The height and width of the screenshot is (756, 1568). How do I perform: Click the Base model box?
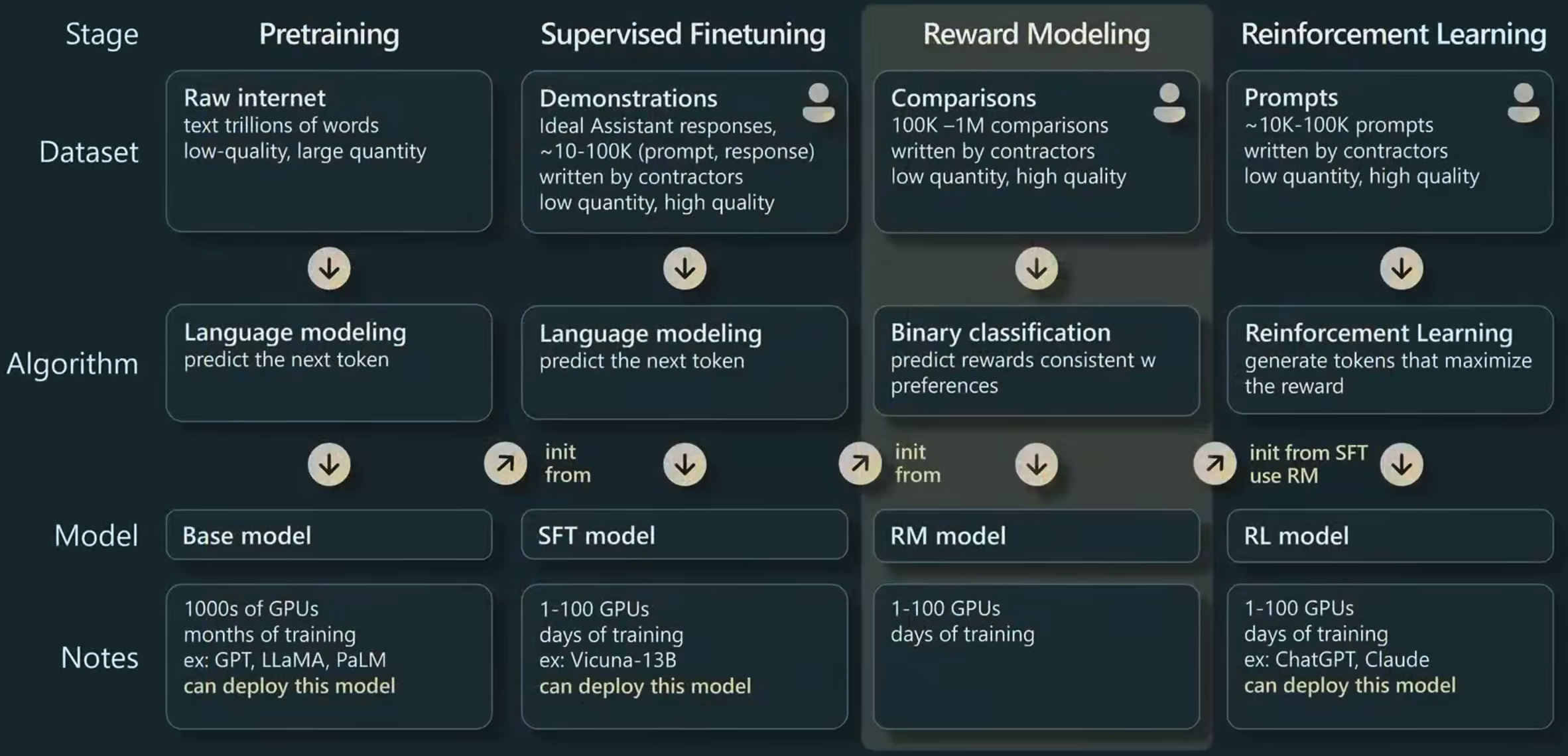[329, 535]
